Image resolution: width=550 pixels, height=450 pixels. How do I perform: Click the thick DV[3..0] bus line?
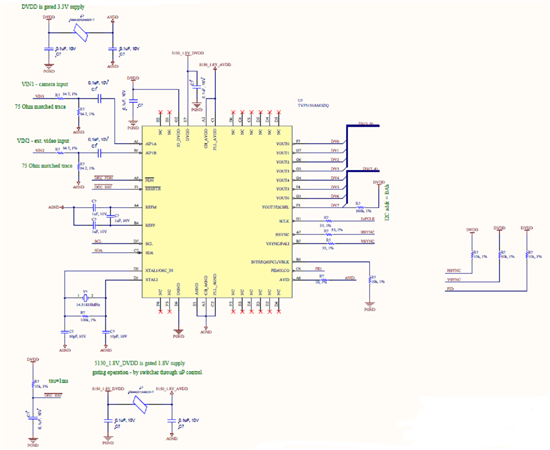[x=363, y=126]
